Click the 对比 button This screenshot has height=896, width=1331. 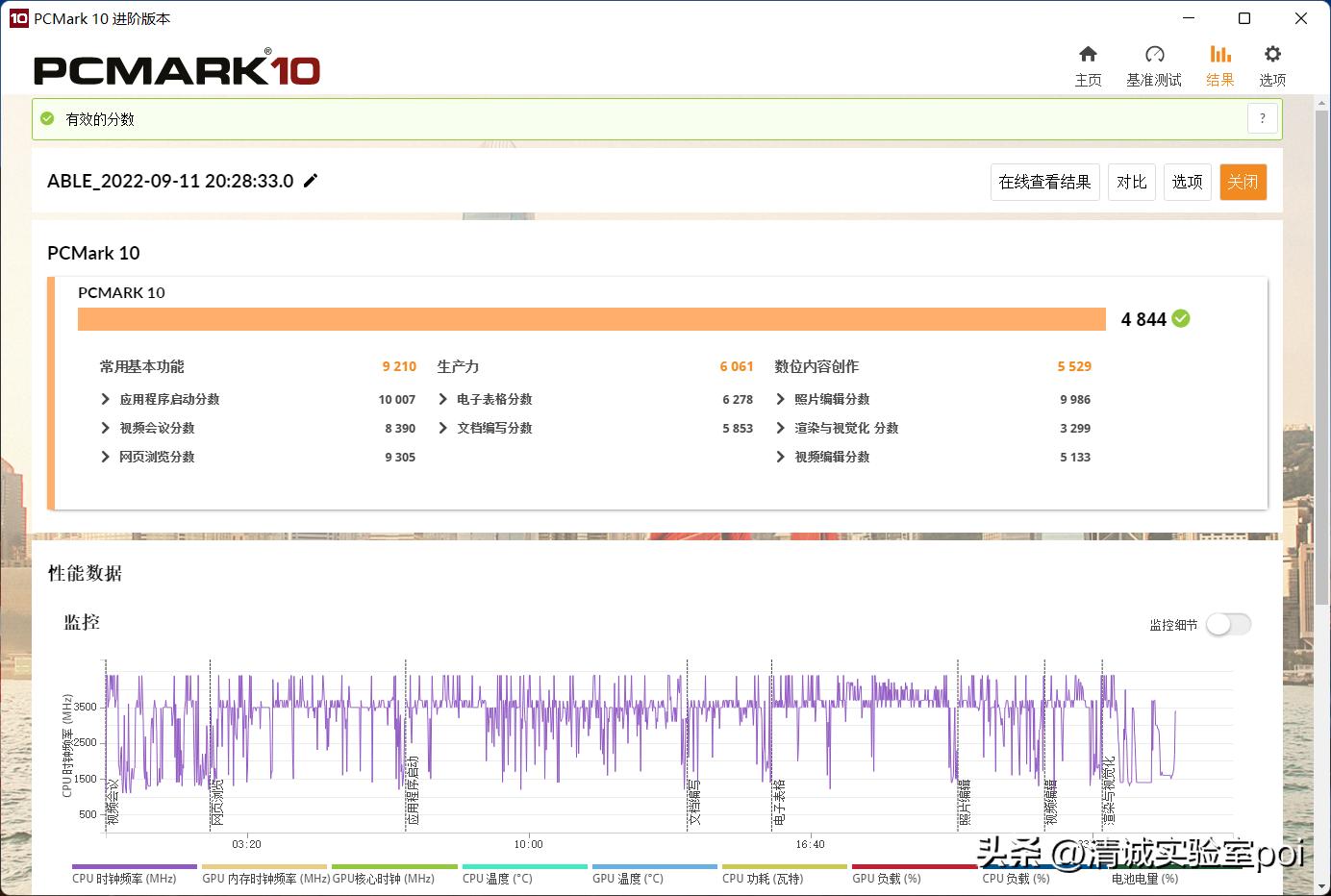click(1131, 182)
